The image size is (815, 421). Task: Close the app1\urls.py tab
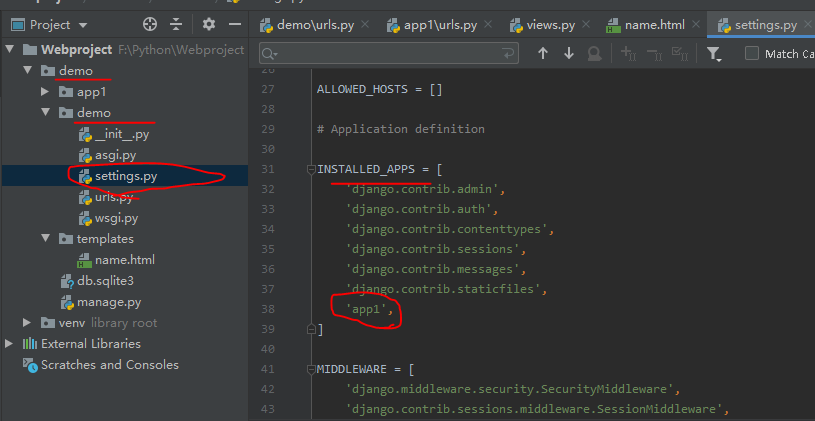coord(488,24)
